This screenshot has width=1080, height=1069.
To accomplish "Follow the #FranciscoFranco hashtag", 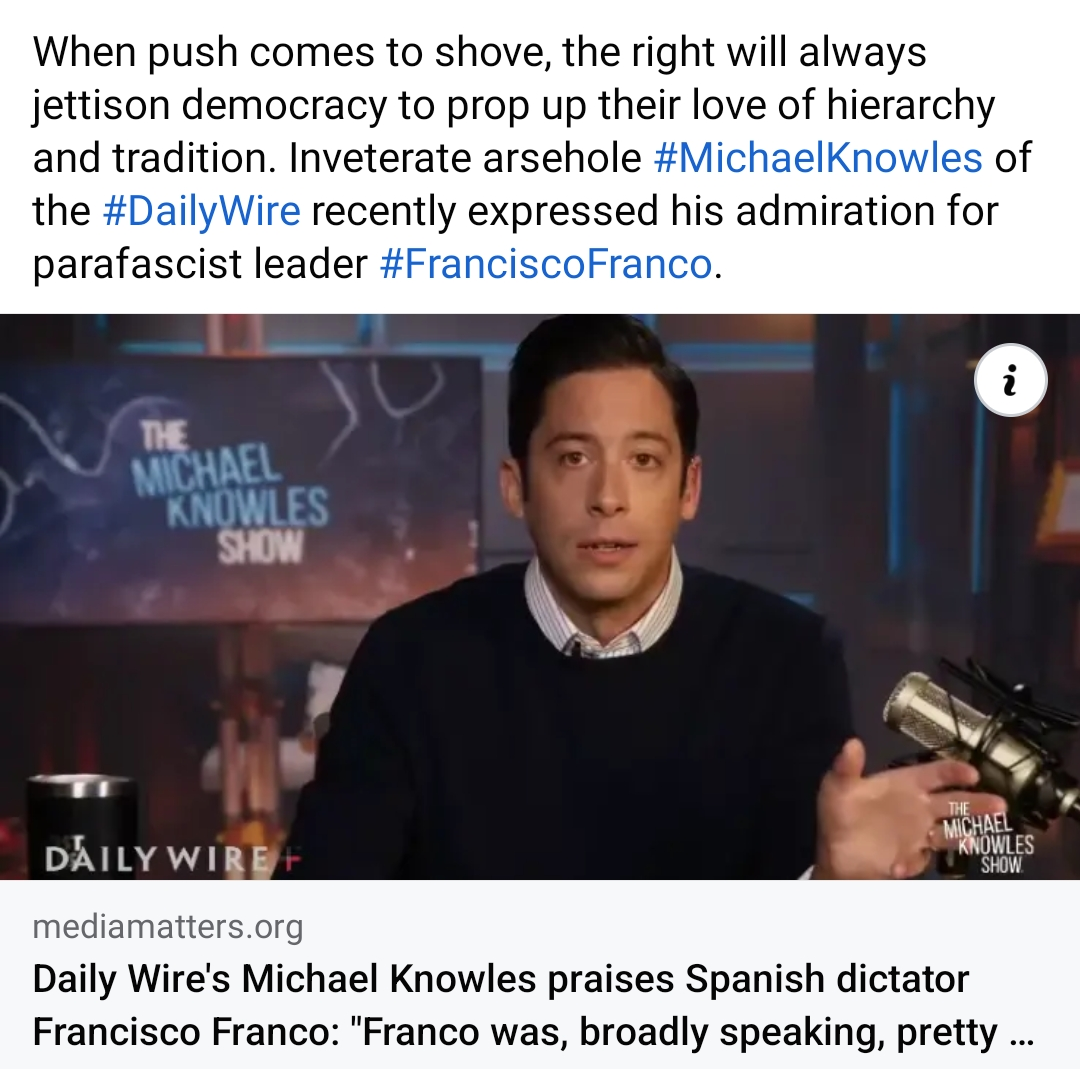I will [546, 264].
